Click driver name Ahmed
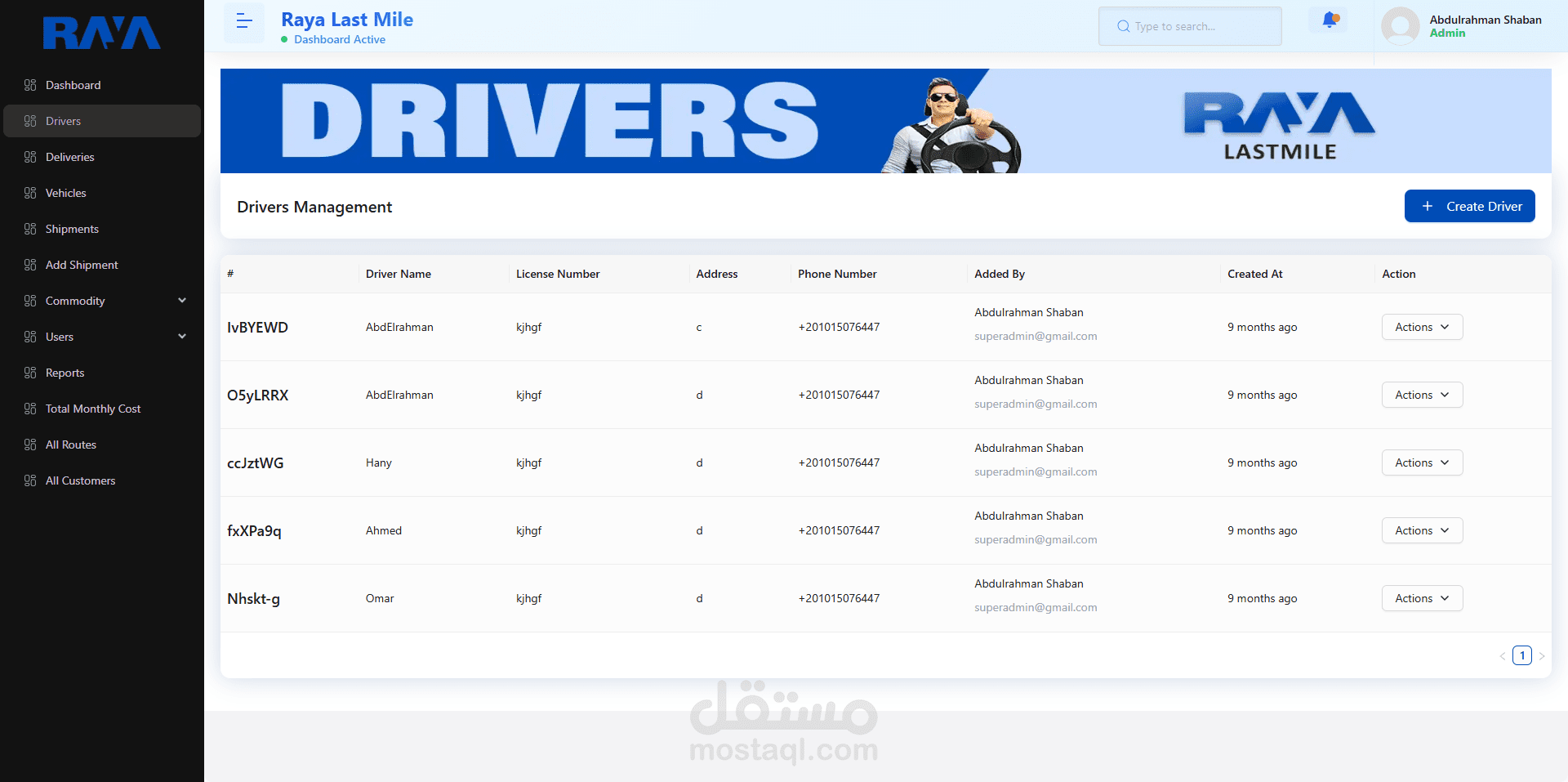 pyautogui.click(x=384, y=530)
